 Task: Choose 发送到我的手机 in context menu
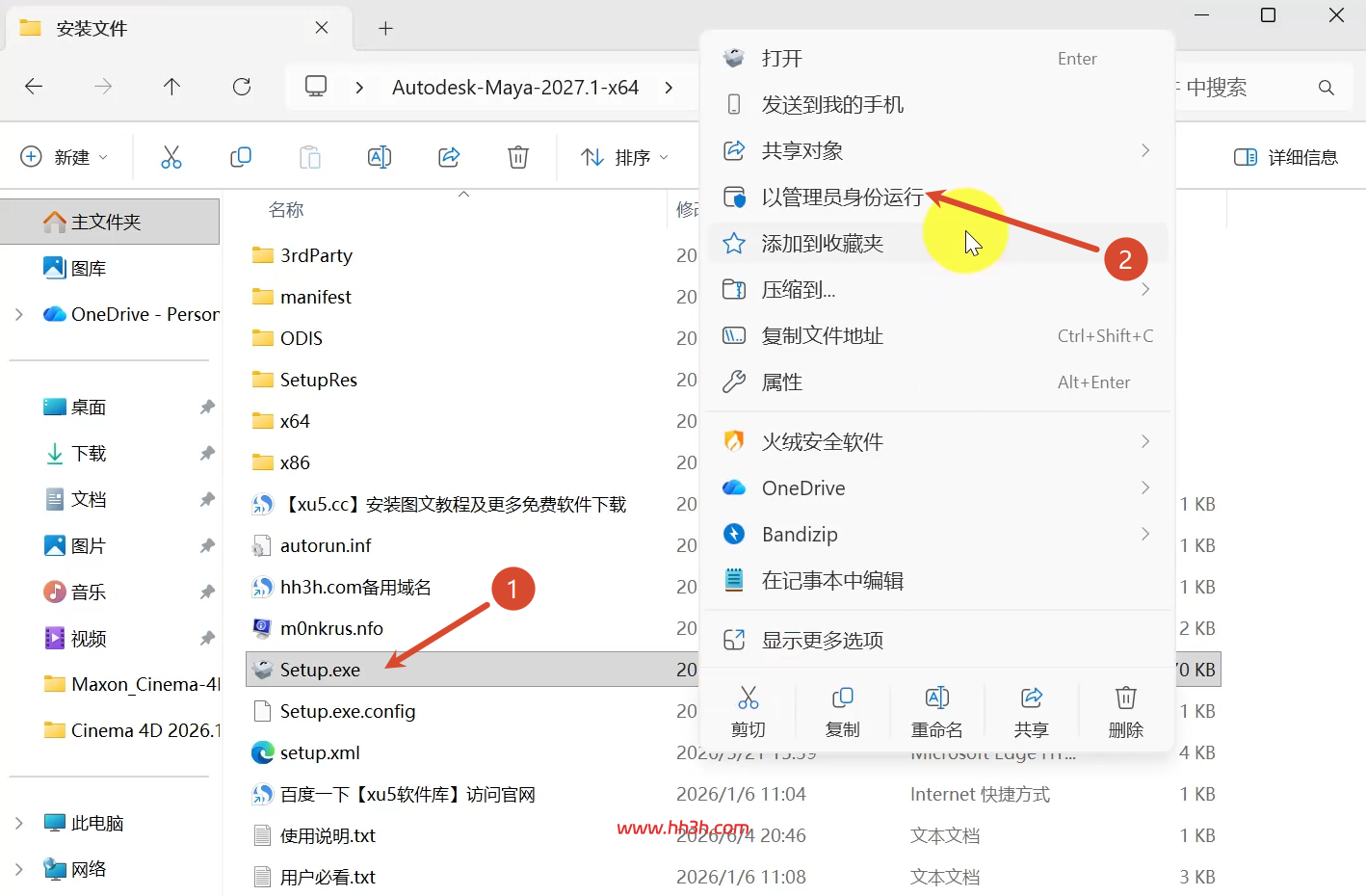pyautogui.click(x=937, y=104)
